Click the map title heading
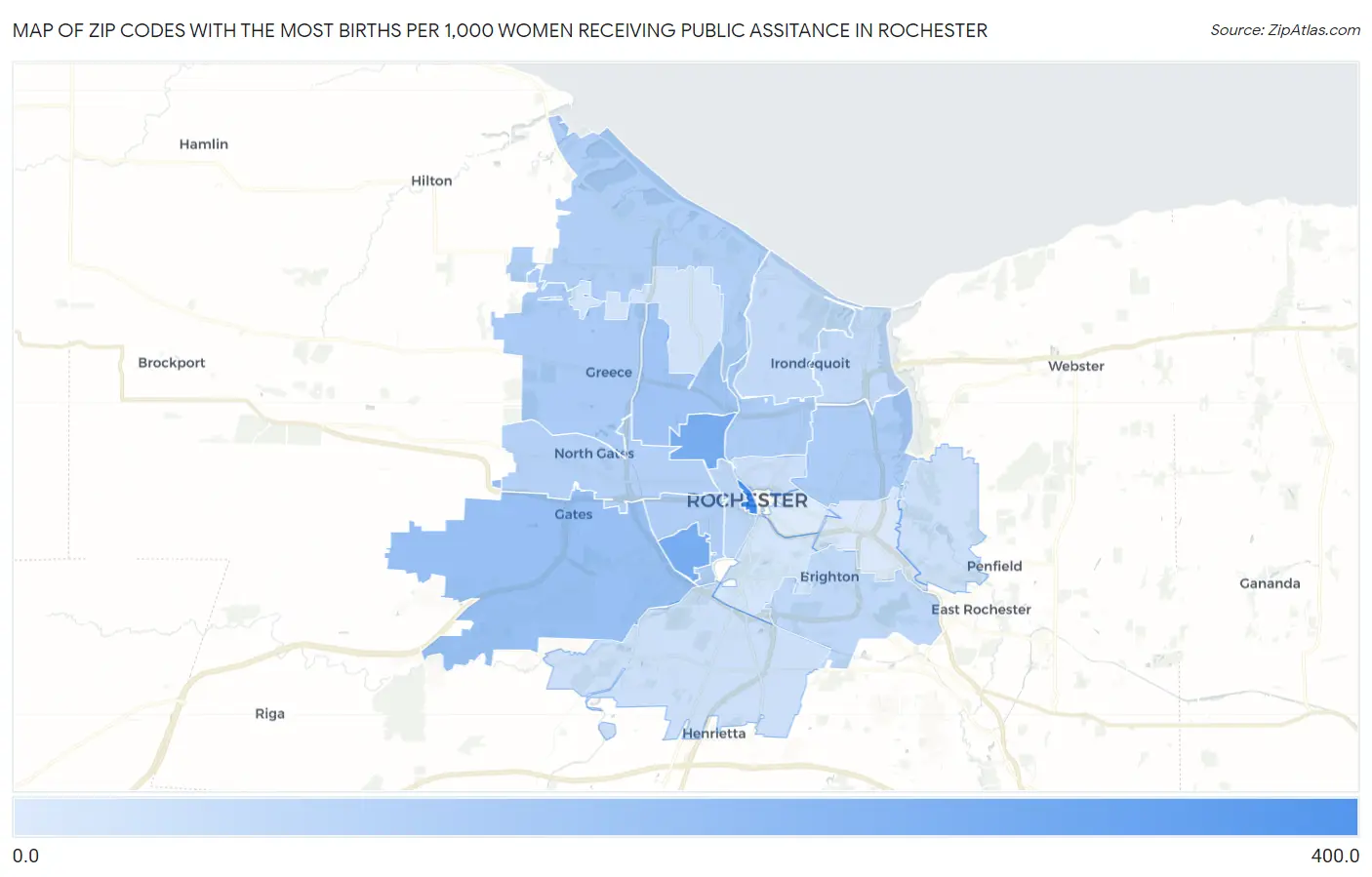 point(500,30)
